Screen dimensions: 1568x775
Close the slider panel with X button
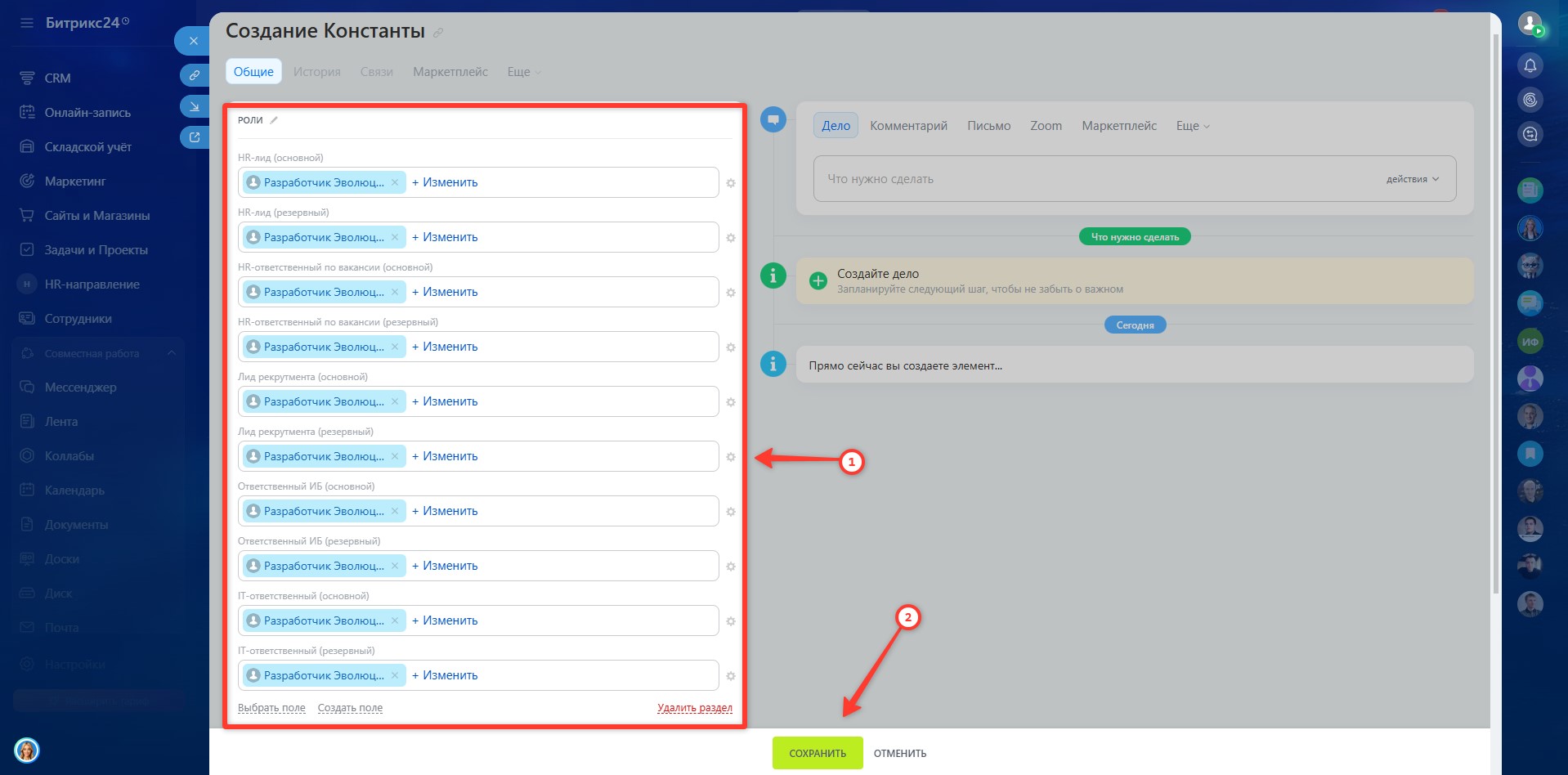pos(194,41)
